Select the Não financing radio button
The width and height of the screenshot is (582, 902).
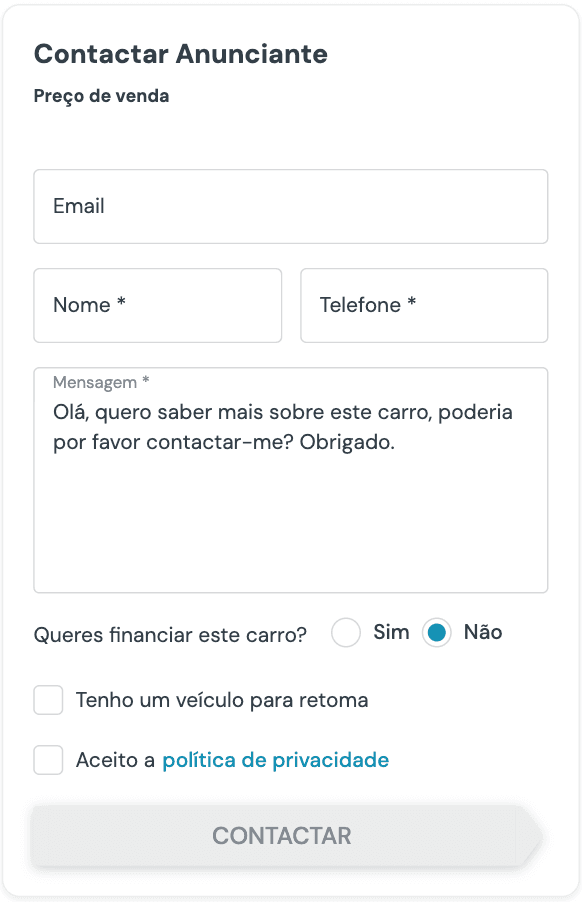pos(437,633)
